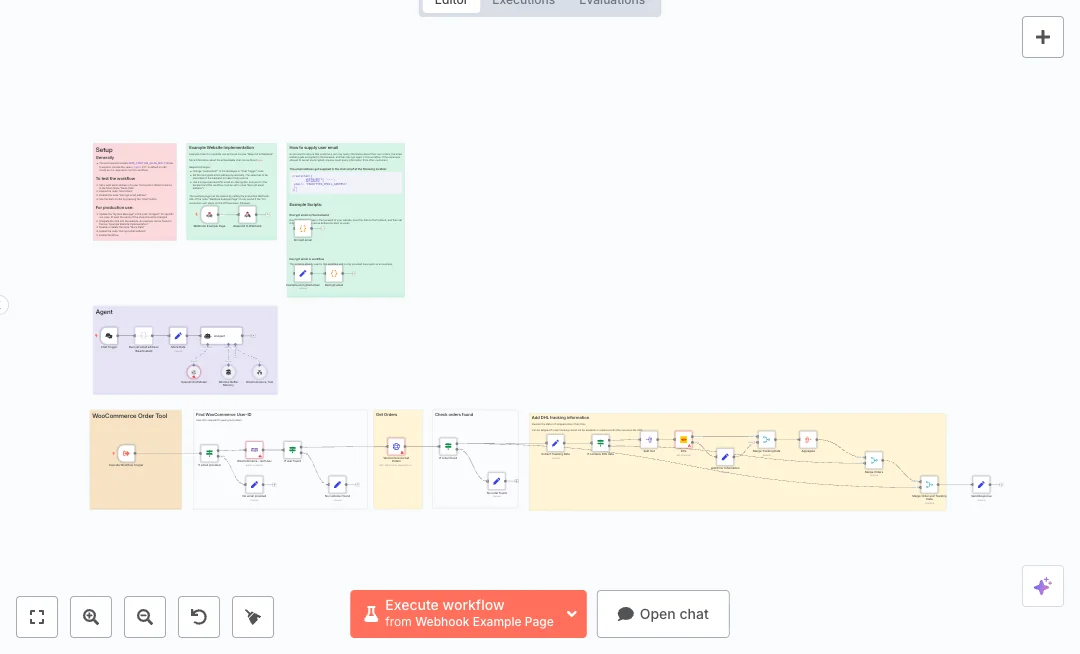Select the DHL node
Screen dimensions: 1080x654
coord(683,440)
